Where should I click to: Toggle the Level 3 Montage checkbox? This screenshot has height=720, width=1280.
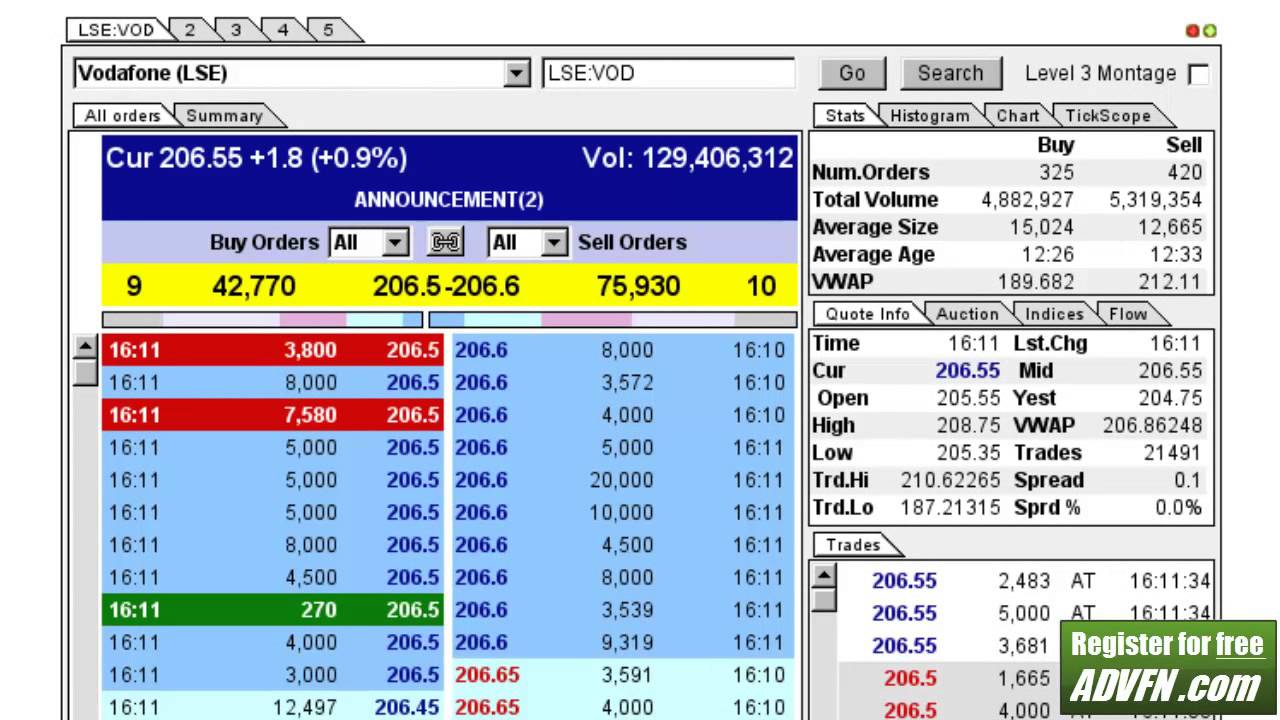coord(1197,74)
